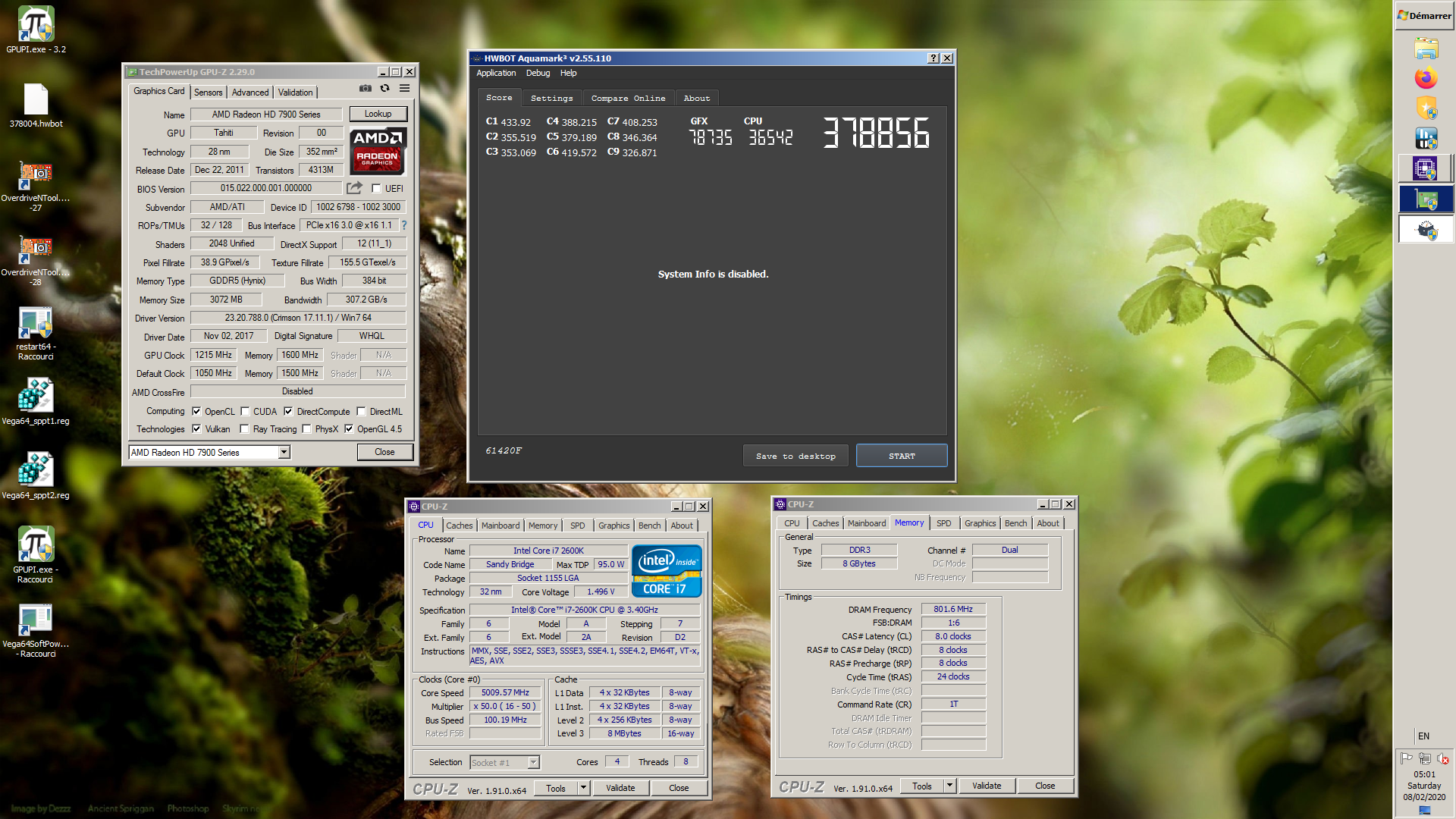Open the GPUPI.exe - 3.2 desktop icon
1456x819 pixels.
[x=36, y=30]
